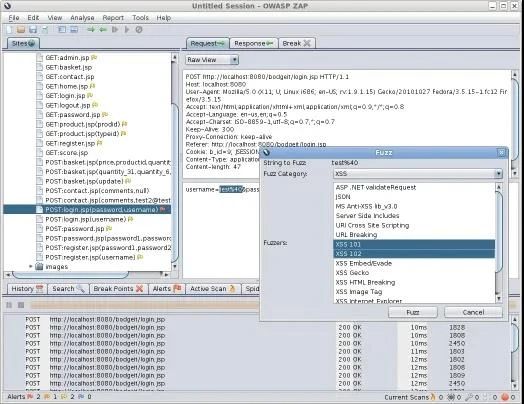The image size is (524, 404).
Task: Click the Current Scans flame icon
Action: (x=433, y=397)
